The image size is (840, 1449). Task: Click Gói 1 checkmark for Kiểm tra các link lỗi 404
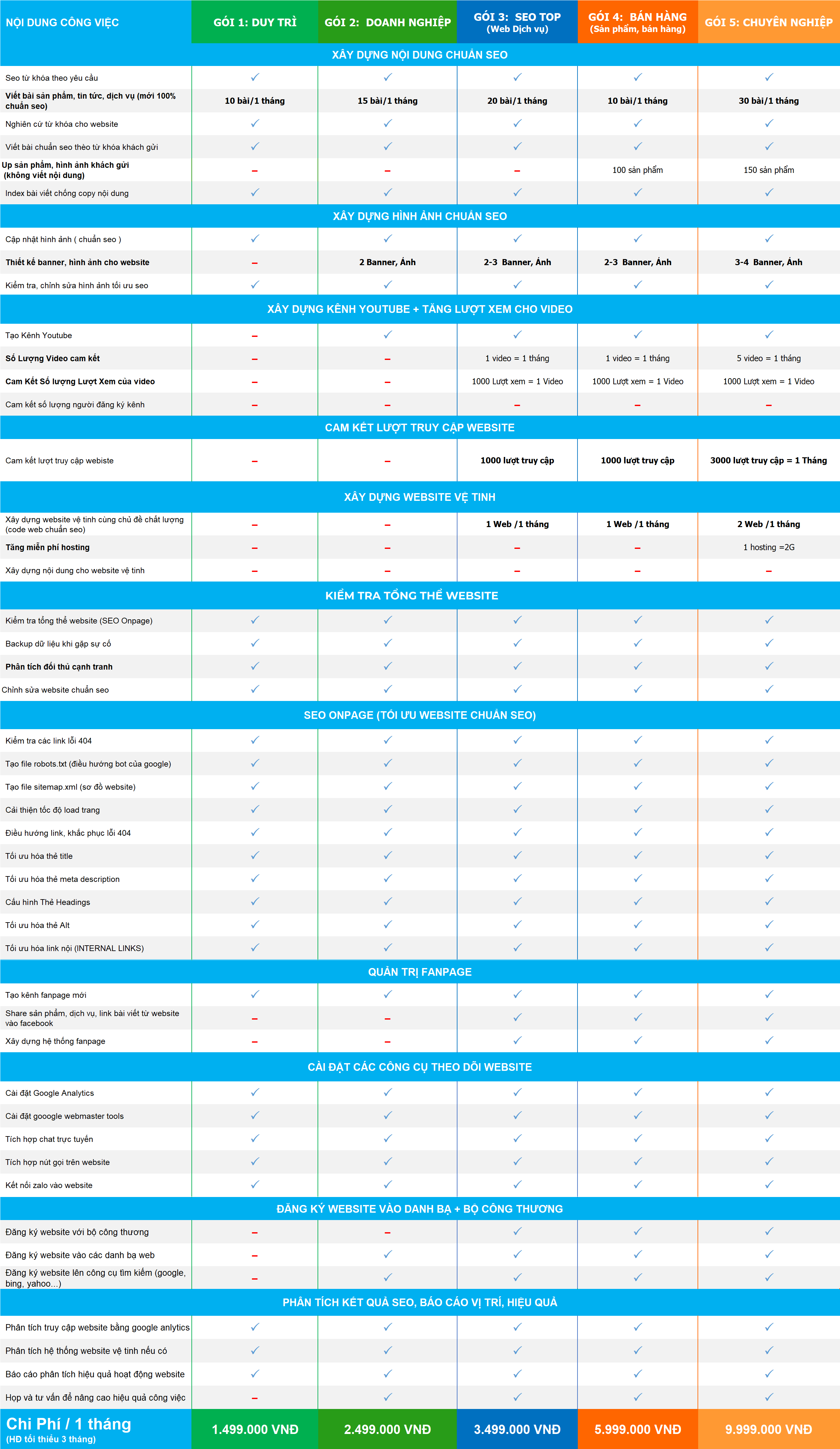click(x=255, y=740)
